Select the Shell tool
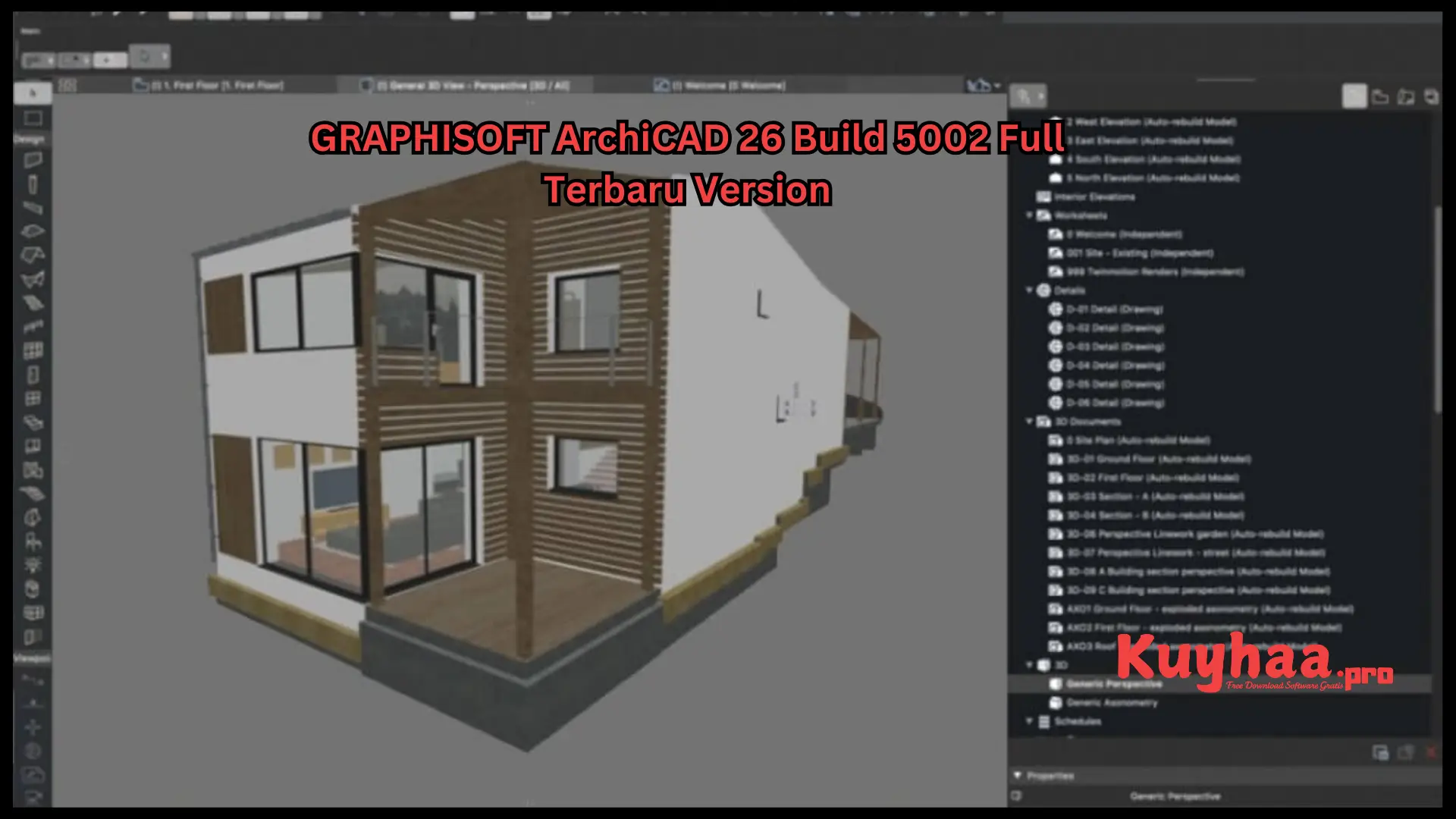 coord(33,279)
